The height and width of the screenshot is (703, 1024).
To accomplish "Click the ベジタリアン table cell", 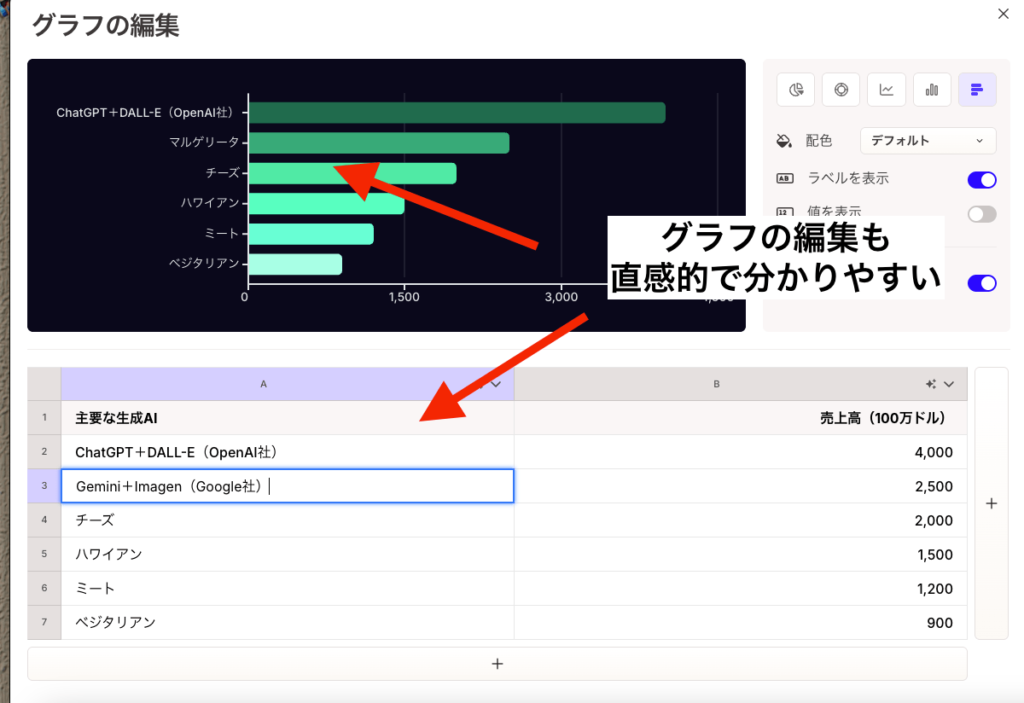I will pos(287,622).
